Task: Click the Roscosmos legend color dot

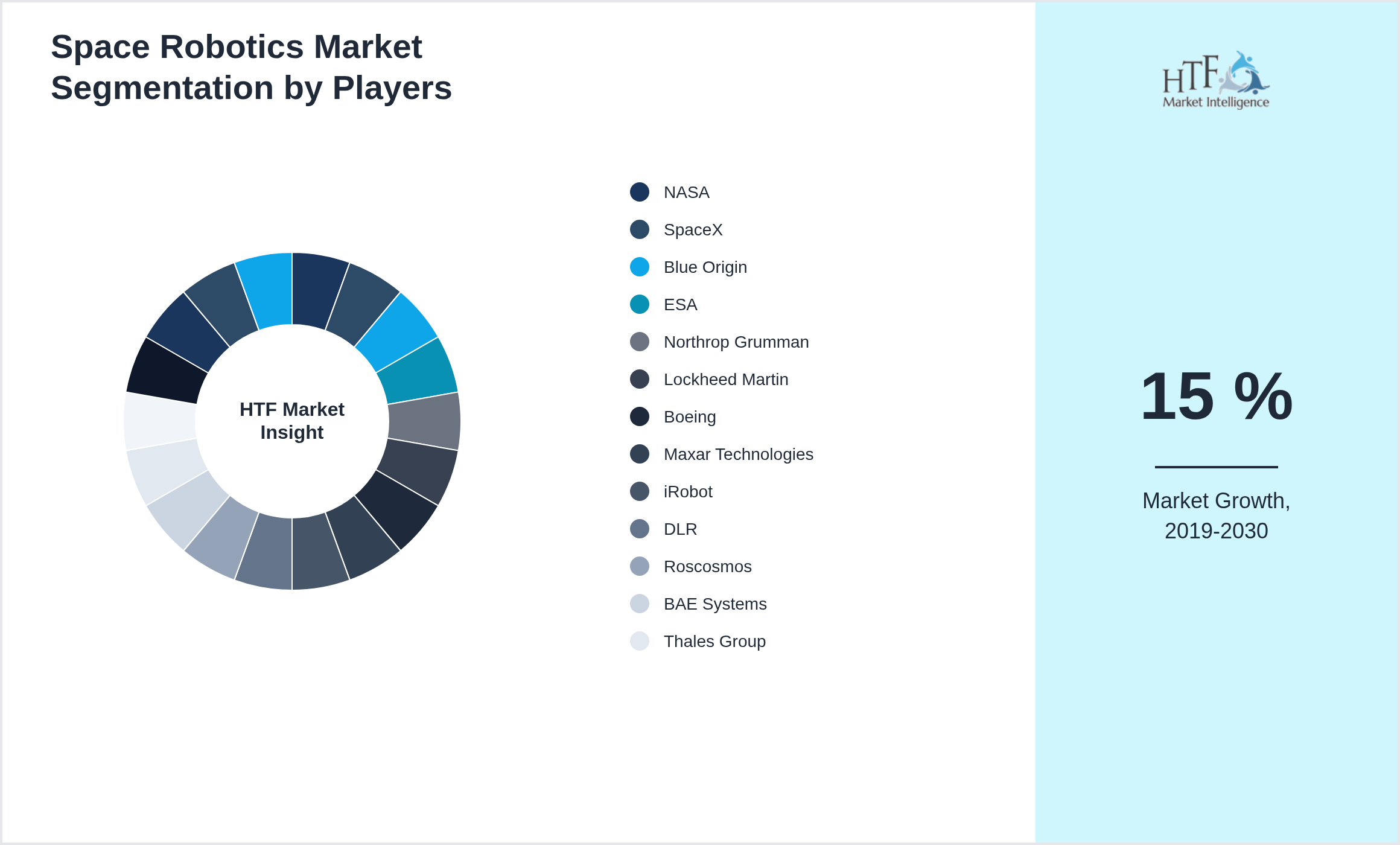Action: click(x=640, y=566)
